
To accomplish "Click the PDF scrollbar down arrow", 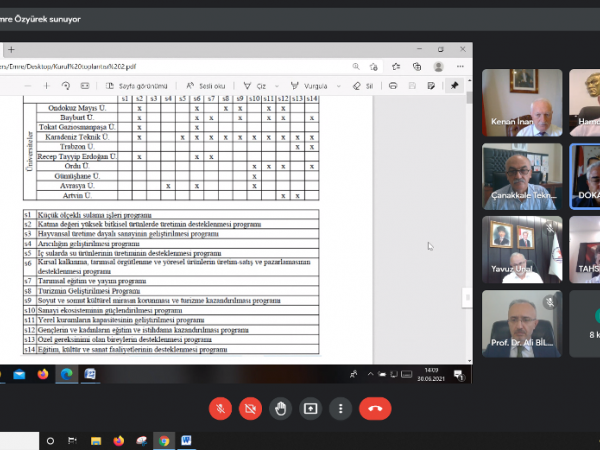I will (x=469, y=360).
